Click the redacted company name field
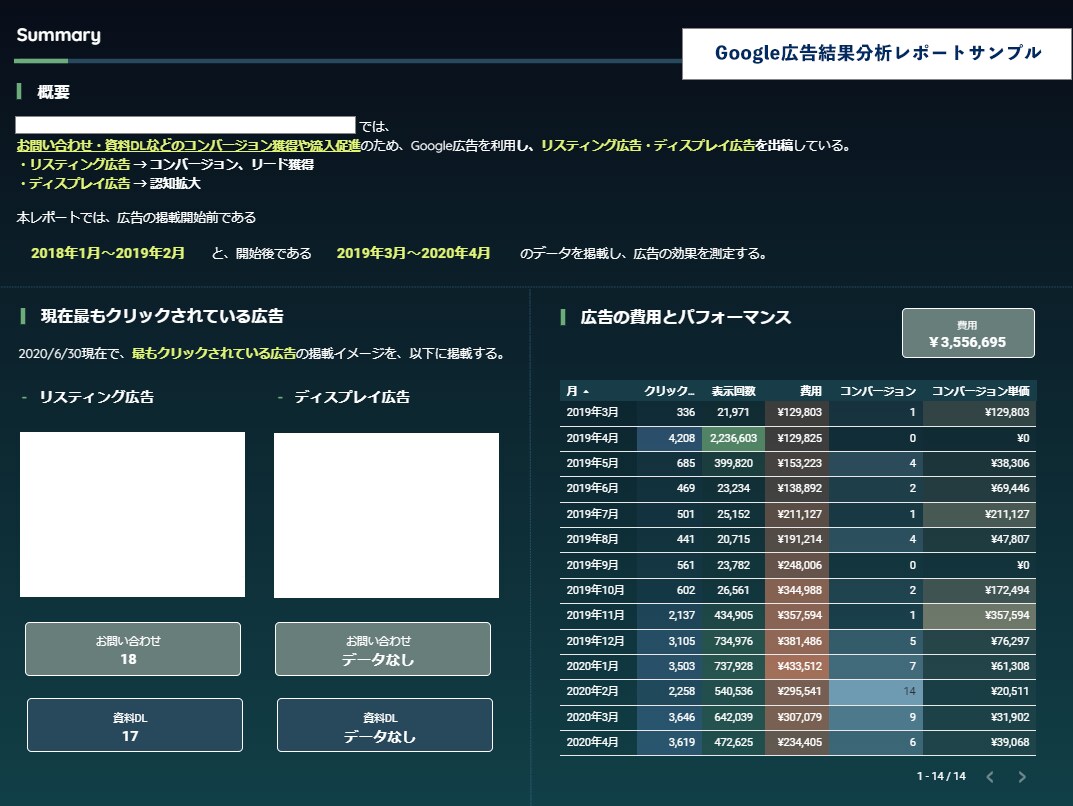The image size is (1073, 806). [185, 125]
